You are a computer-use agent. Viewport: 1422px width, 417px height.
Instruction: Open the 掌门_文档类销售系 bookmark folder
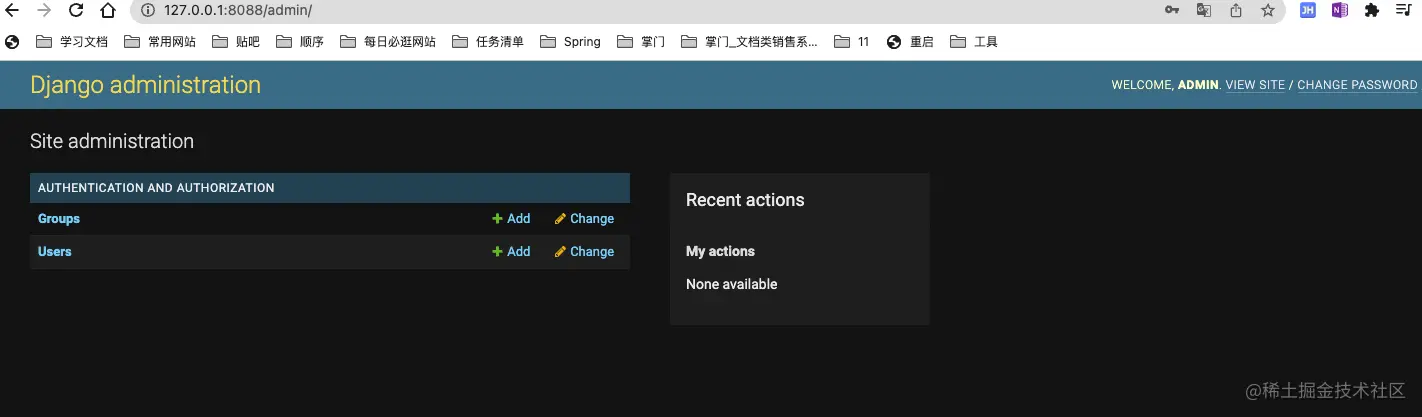(x=749, y=42)
